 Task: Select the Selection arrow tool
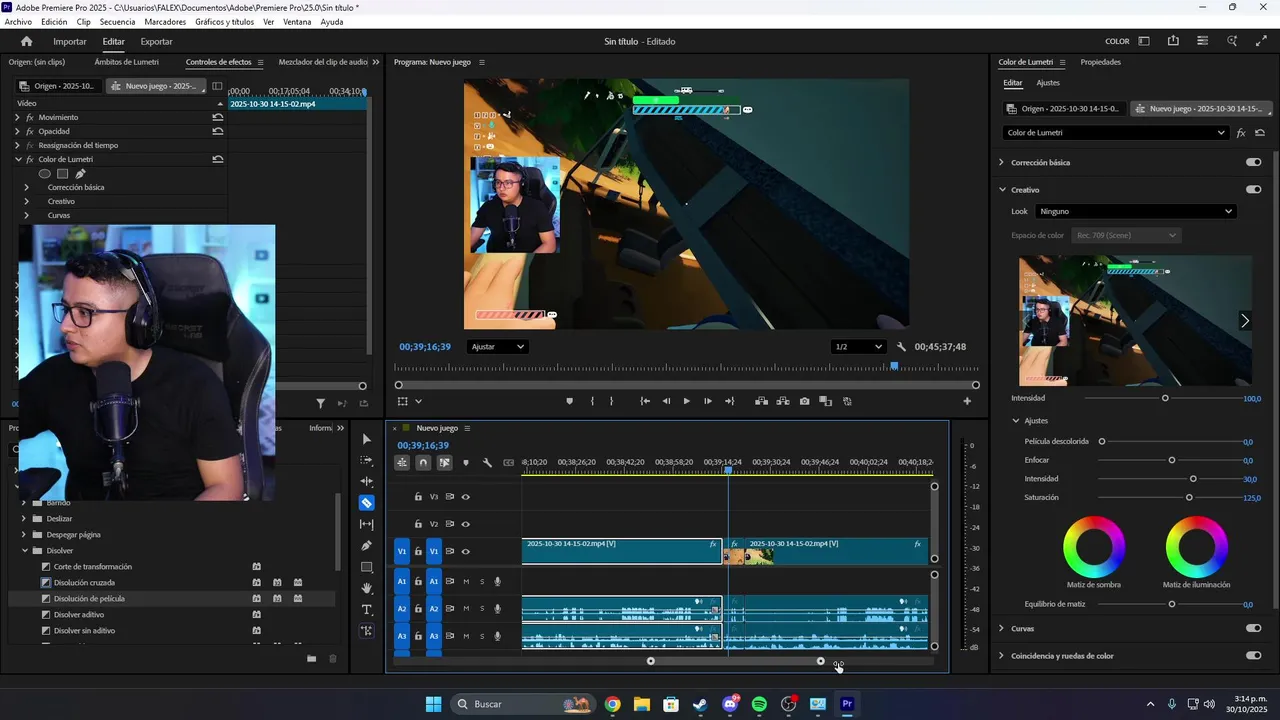point(366,439)
